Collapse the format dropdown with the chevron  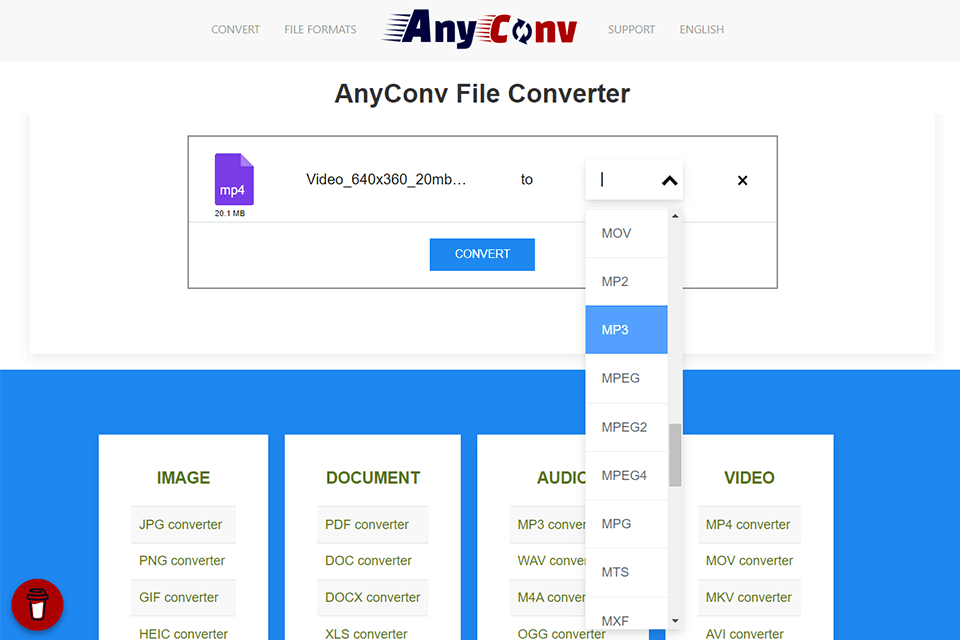[x=669, y=180]
